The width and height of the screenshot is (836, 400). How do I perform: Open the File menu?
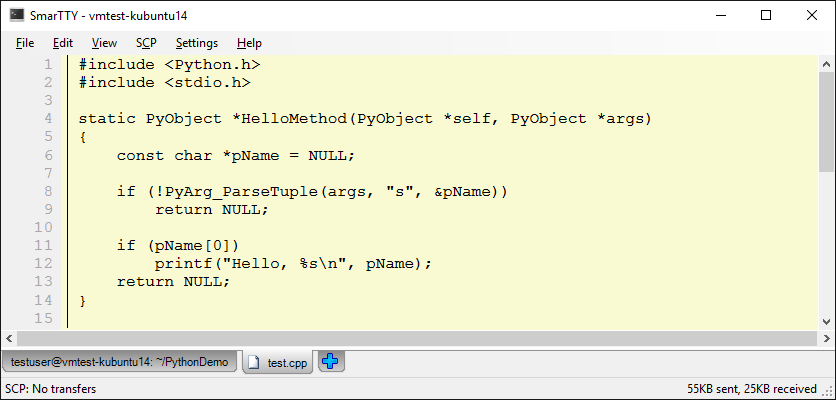click(x=25, y=43)
